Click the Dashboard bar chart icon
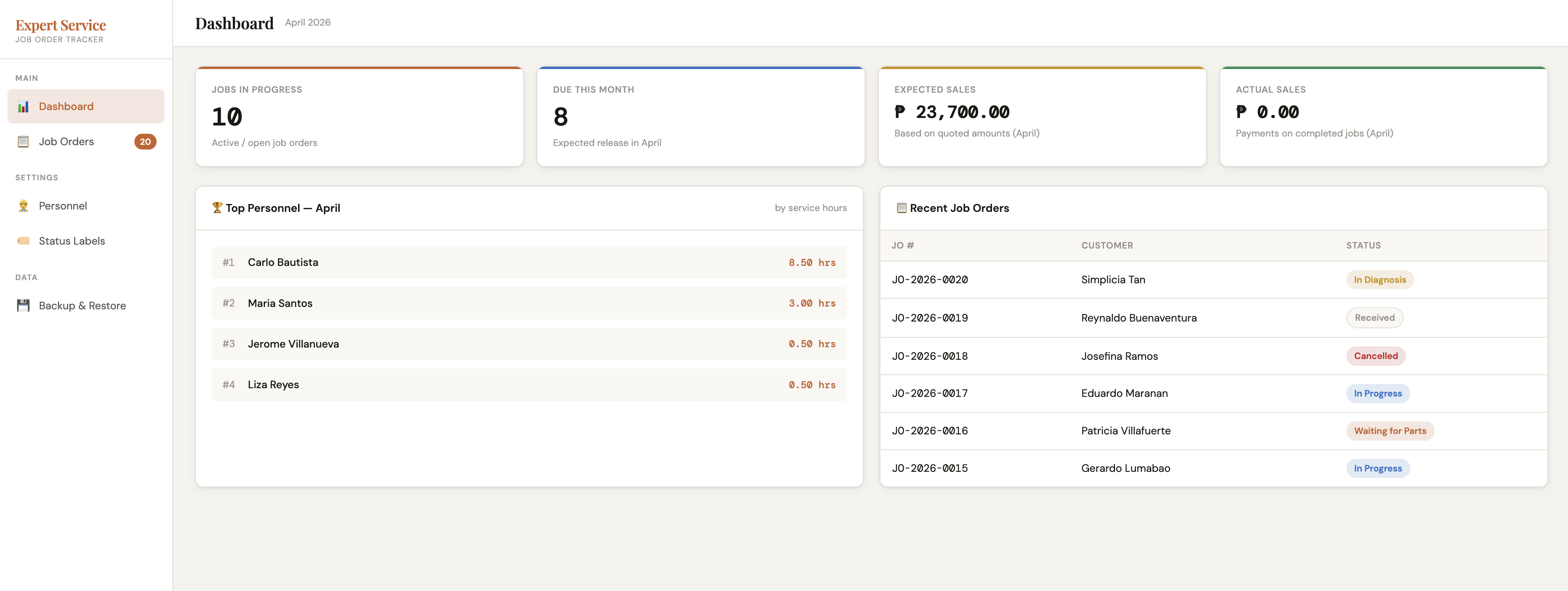This screenshot has width=1568, height=591. coord(23,107)
